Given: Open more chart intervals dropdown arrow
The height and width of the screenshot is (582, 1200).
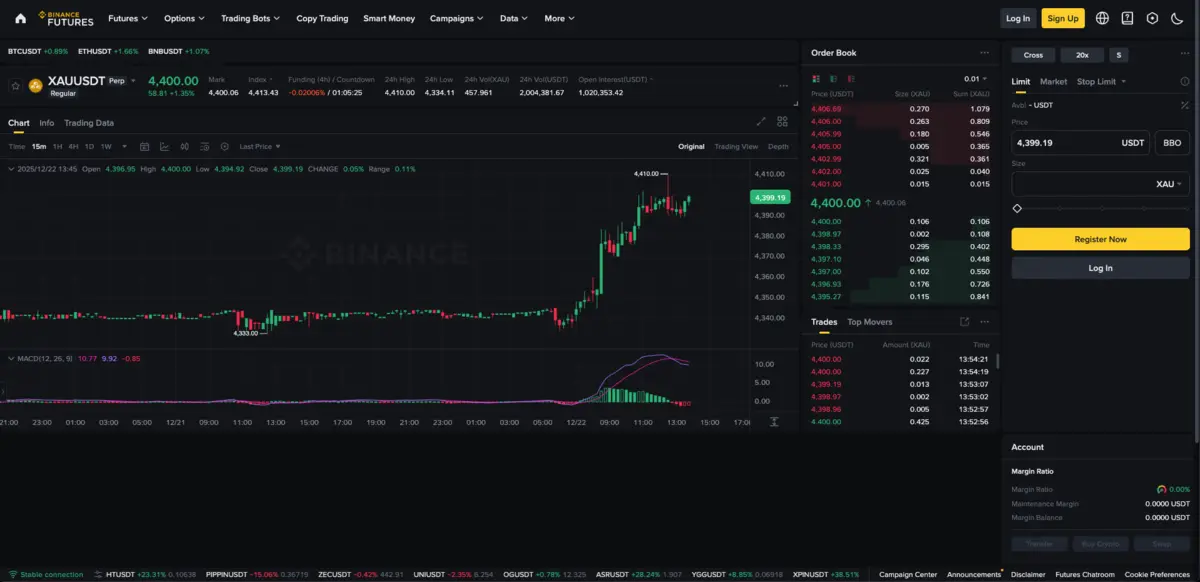Looking at the screenshot, I should (x=124, y=147).
